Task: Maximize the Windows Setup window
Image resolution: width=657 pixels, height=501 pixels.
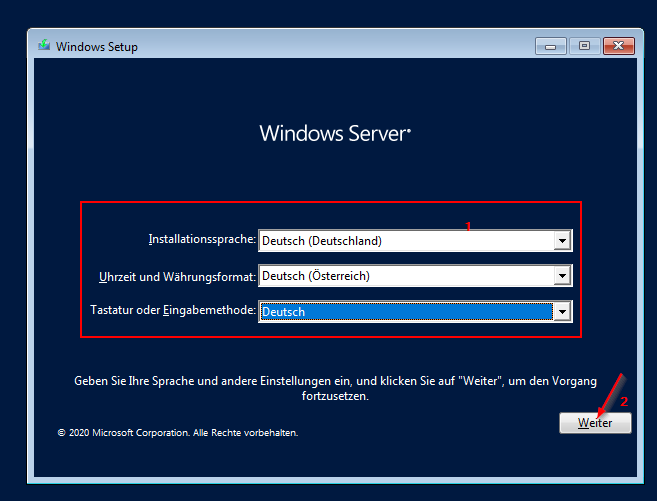Action: tap(584, 46)
